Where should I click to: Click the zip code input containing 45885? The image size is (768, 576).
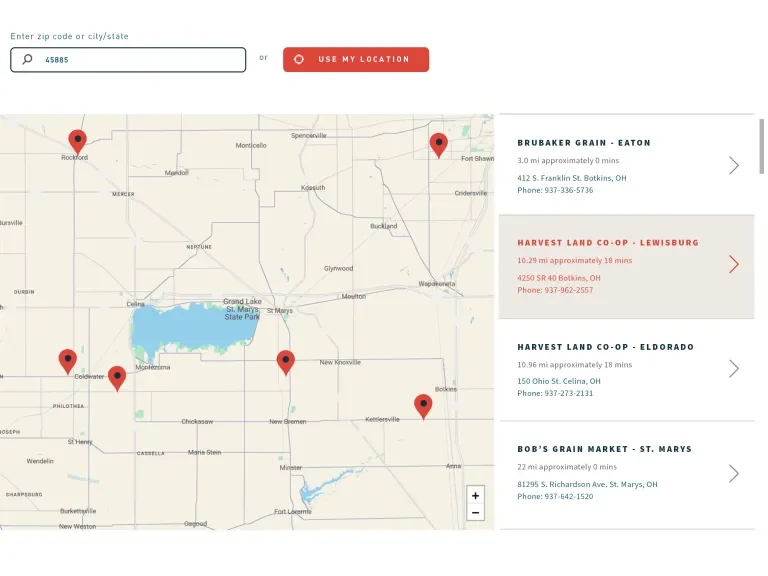pos(128,60)
